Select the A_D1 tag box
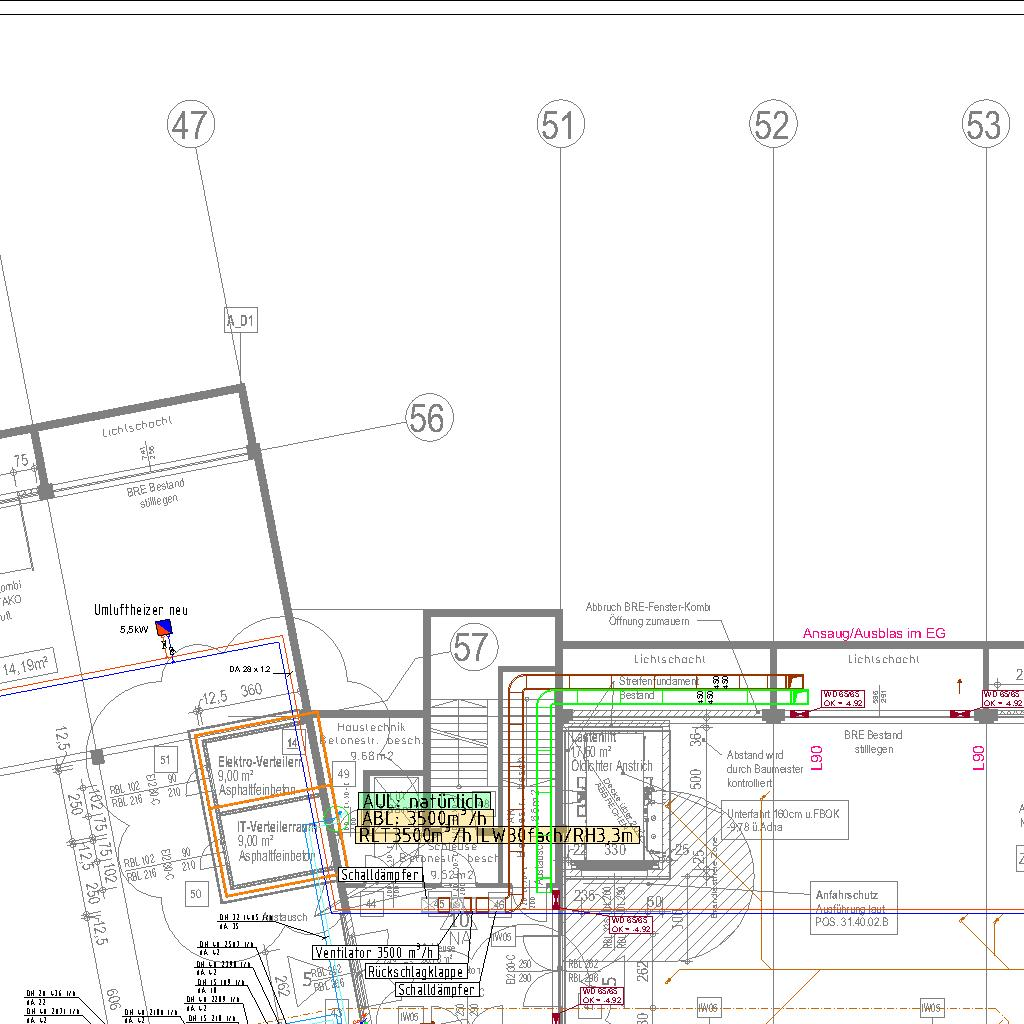 click(x=241, y=321)
